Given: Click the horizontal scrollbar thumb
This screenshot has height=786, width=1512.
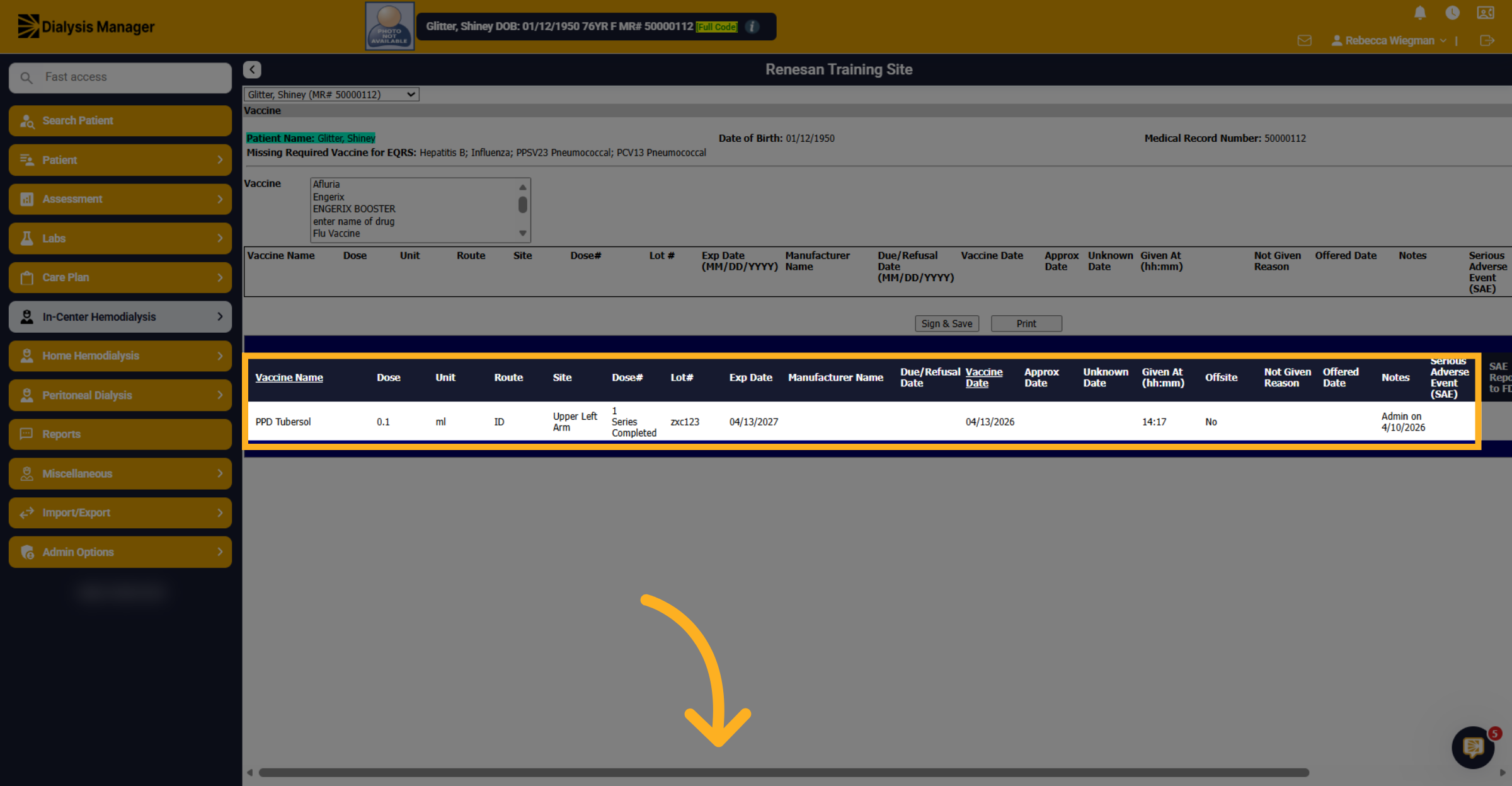Looking at the screenshot, I should tap(784, 772).
